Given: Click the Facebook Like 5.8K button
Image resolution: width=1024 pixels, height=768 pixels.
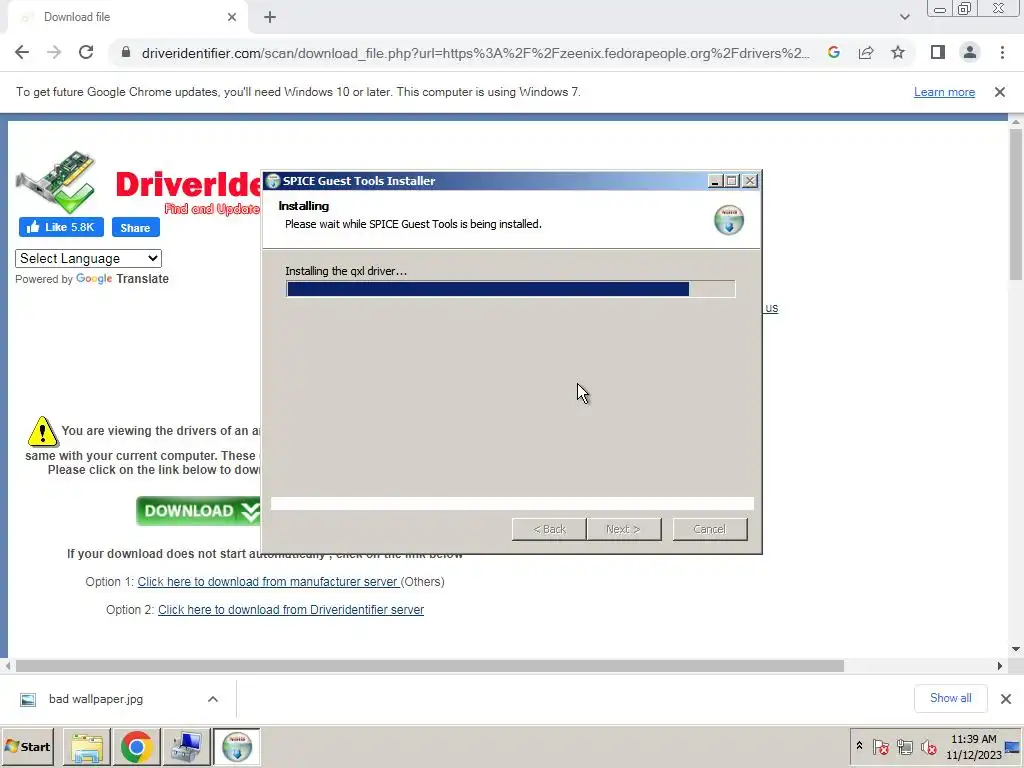Looking at the screenshot, I should [61, 227].
